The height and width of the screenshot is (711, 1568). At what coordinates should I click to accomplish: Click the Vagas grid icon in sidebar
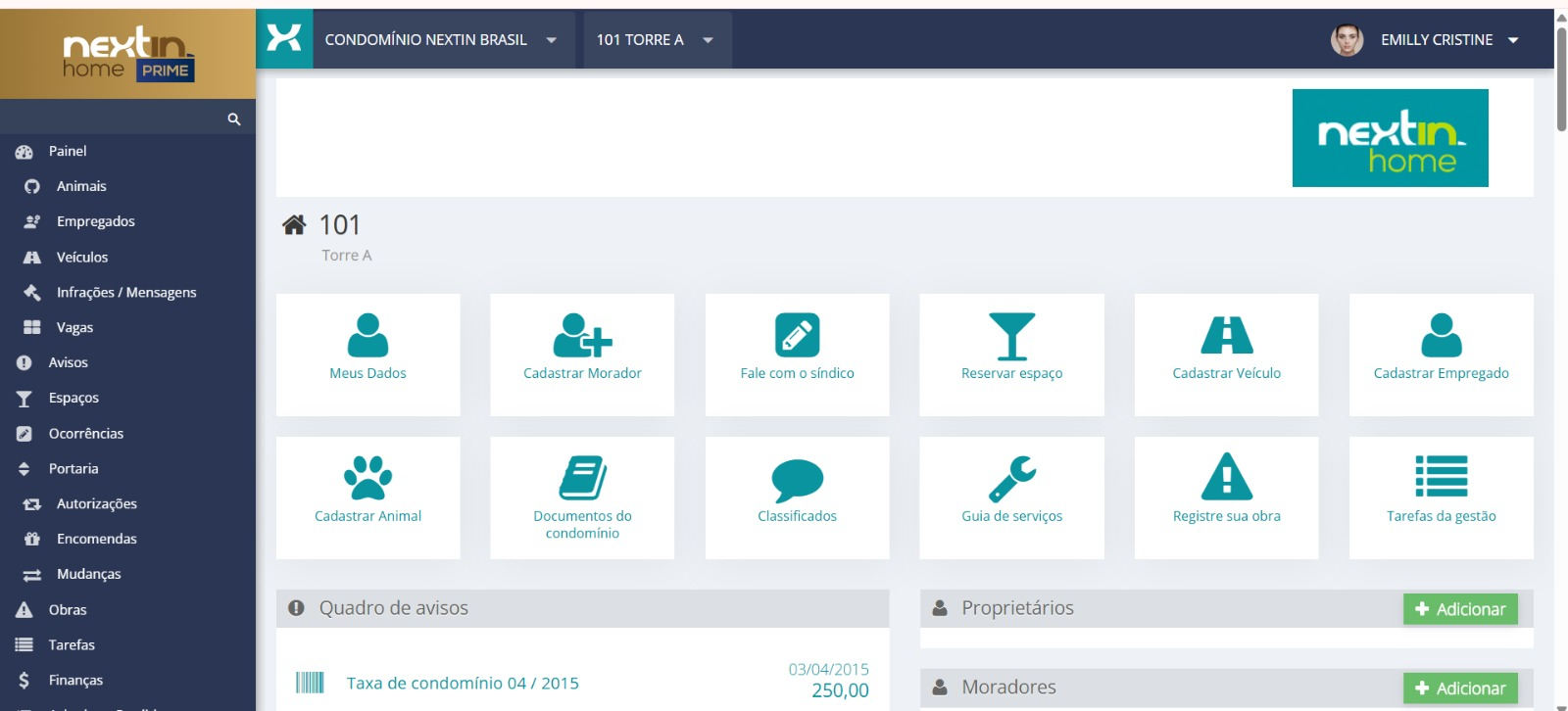[32, 327]
